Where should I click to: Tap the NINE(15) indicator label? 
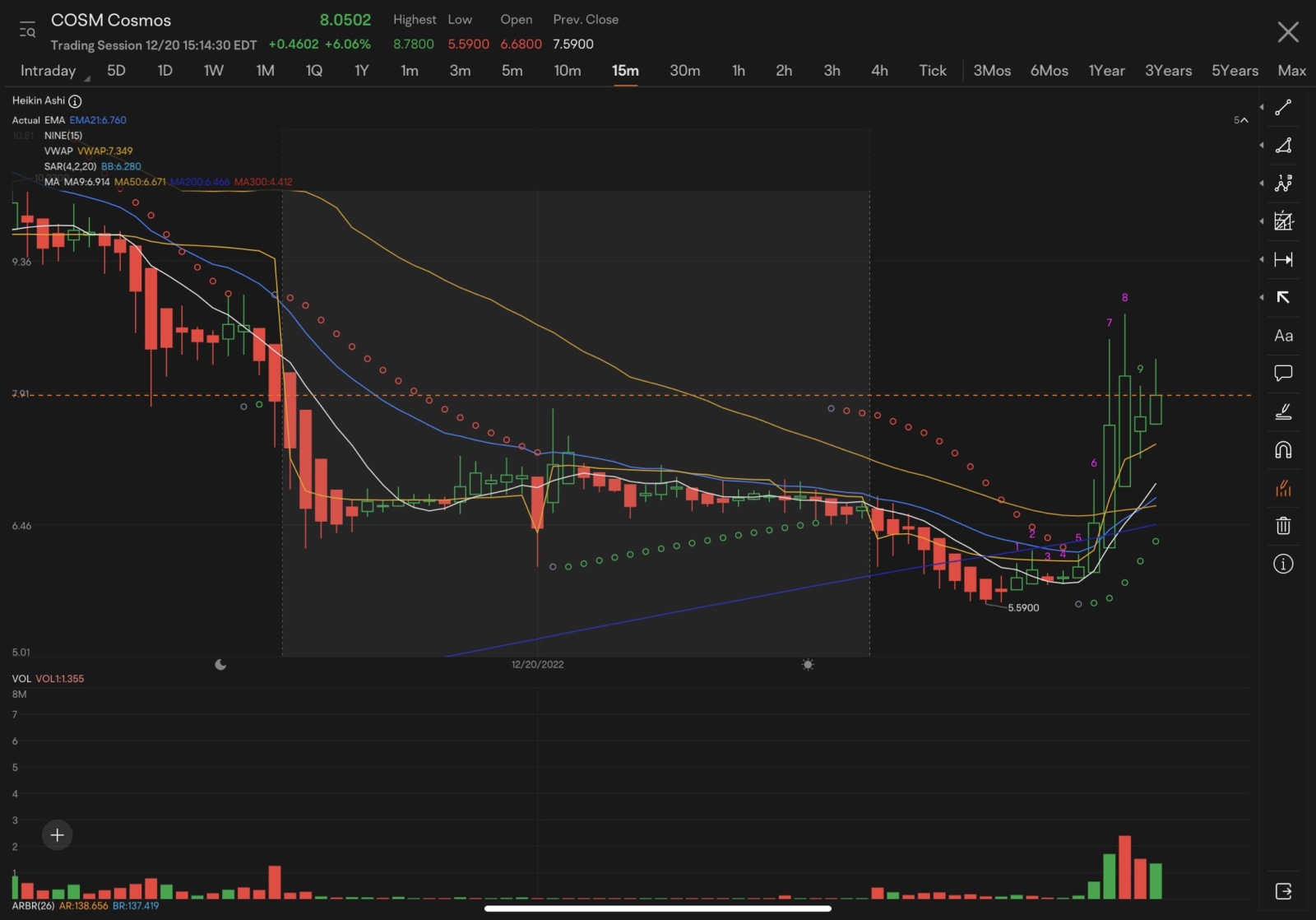(x=63, y=136)
